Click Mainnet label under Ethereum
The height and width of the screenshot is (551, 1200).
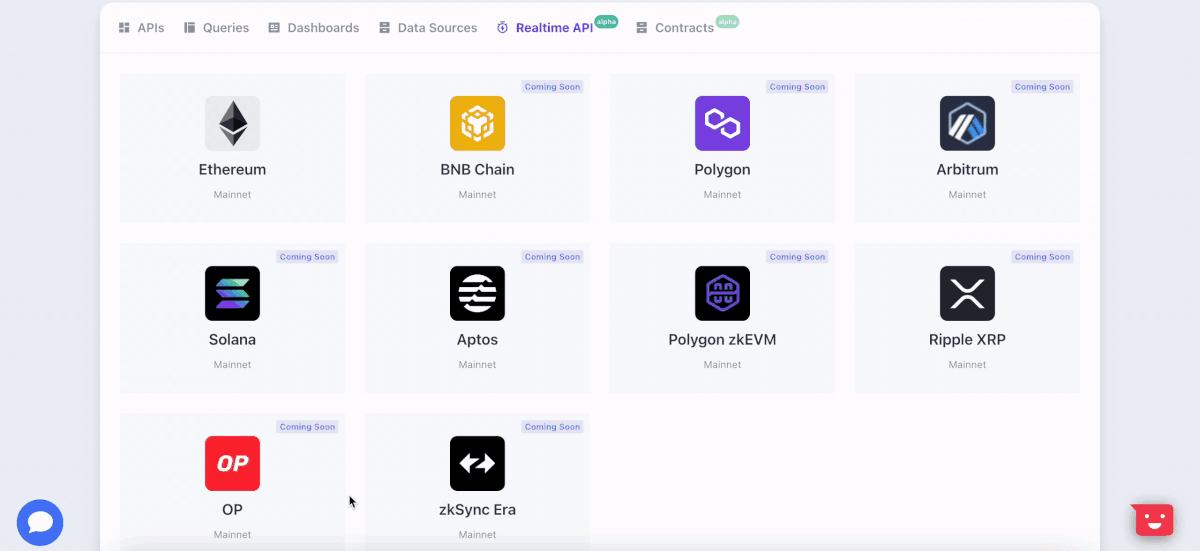pos(232,195)
